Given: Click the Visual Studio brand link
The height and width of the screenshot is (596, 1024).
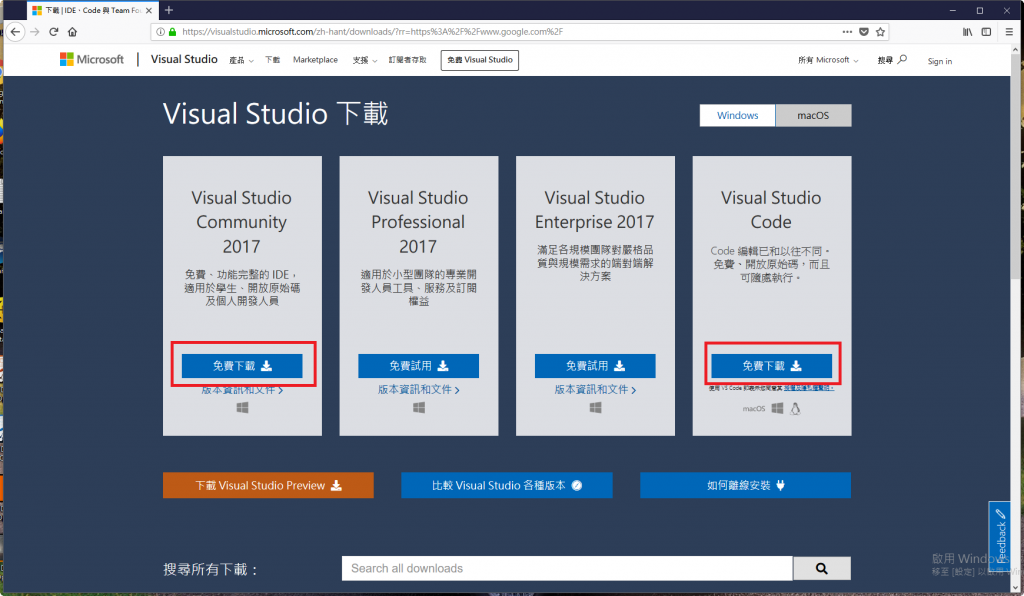Looking at the screenshot, I should pos(184,59).
